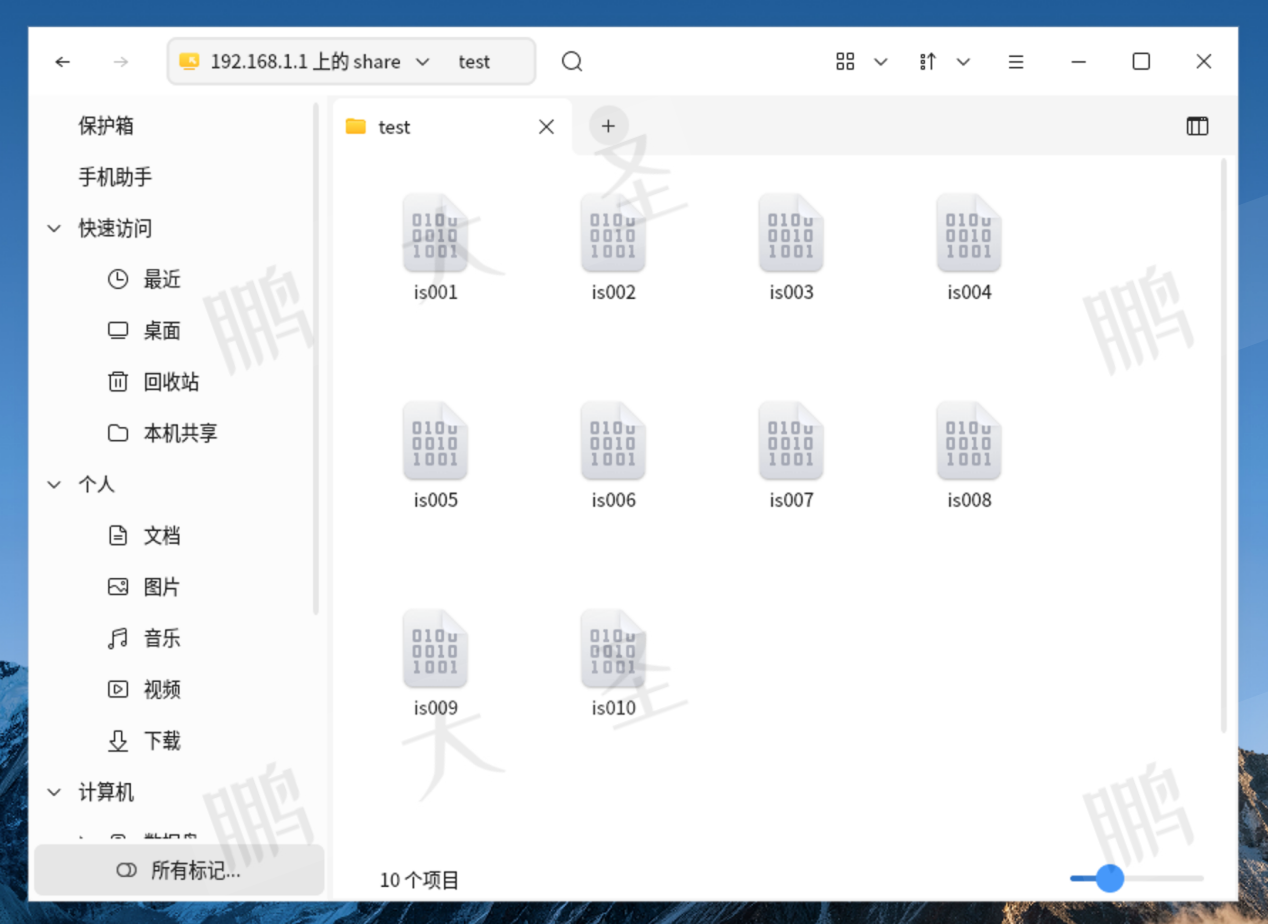This screenshot has width=1268, height=924.
Task: Open 桌面 desktop folder
Action: click(162, 331)
